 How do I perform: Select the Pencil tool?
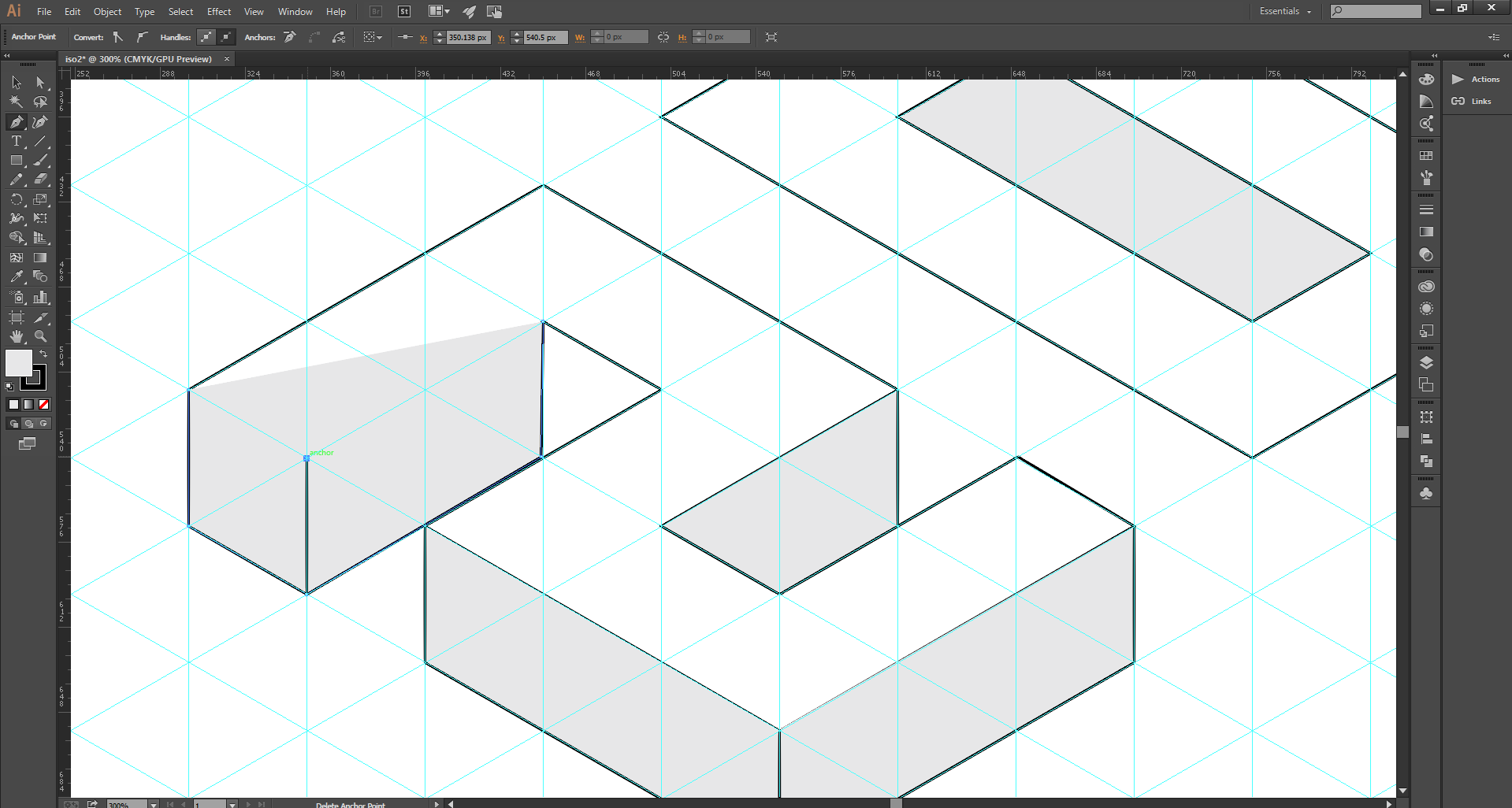17,180
